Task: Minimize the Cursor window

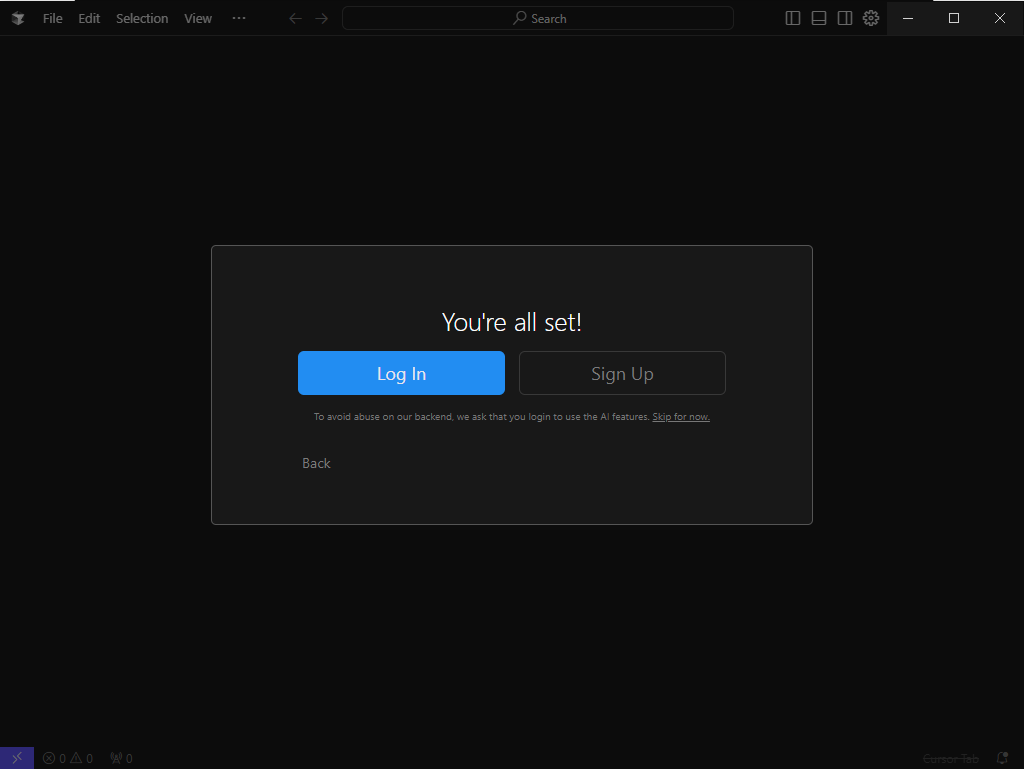Action: click(x=908, y=18)
